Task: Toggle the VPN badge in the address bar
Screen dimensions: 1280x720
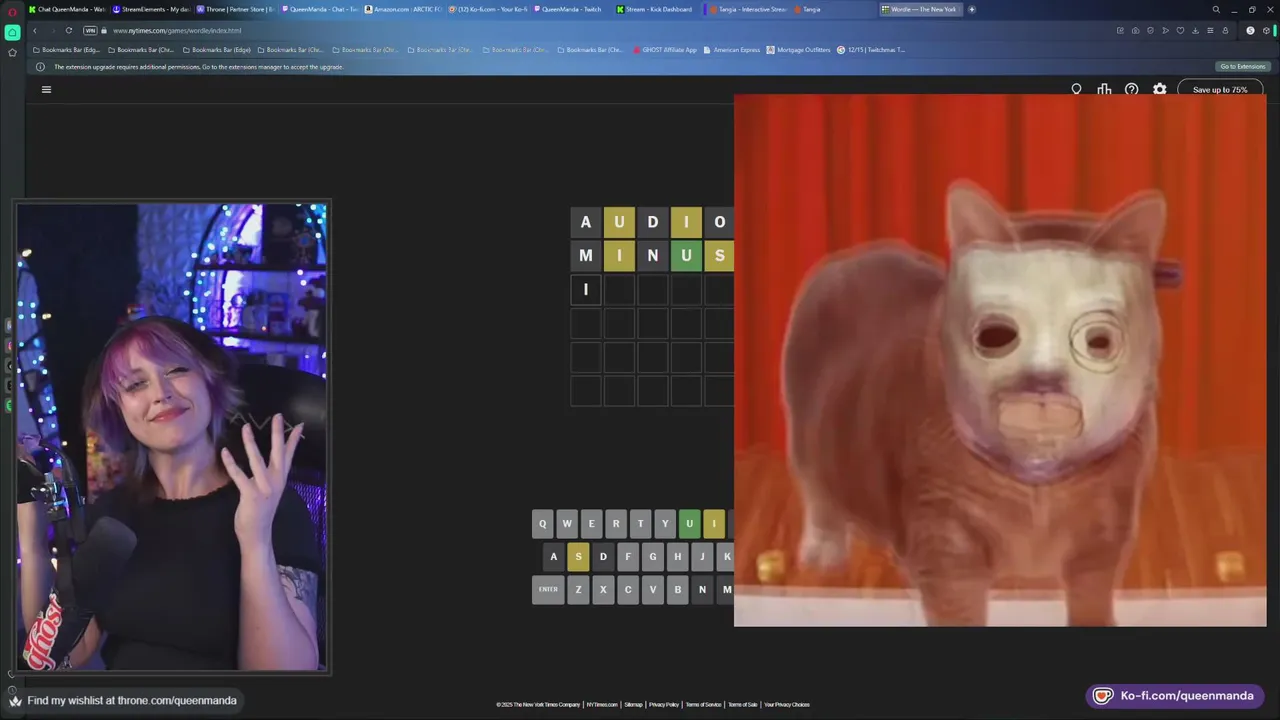Action: click(91, 30)
